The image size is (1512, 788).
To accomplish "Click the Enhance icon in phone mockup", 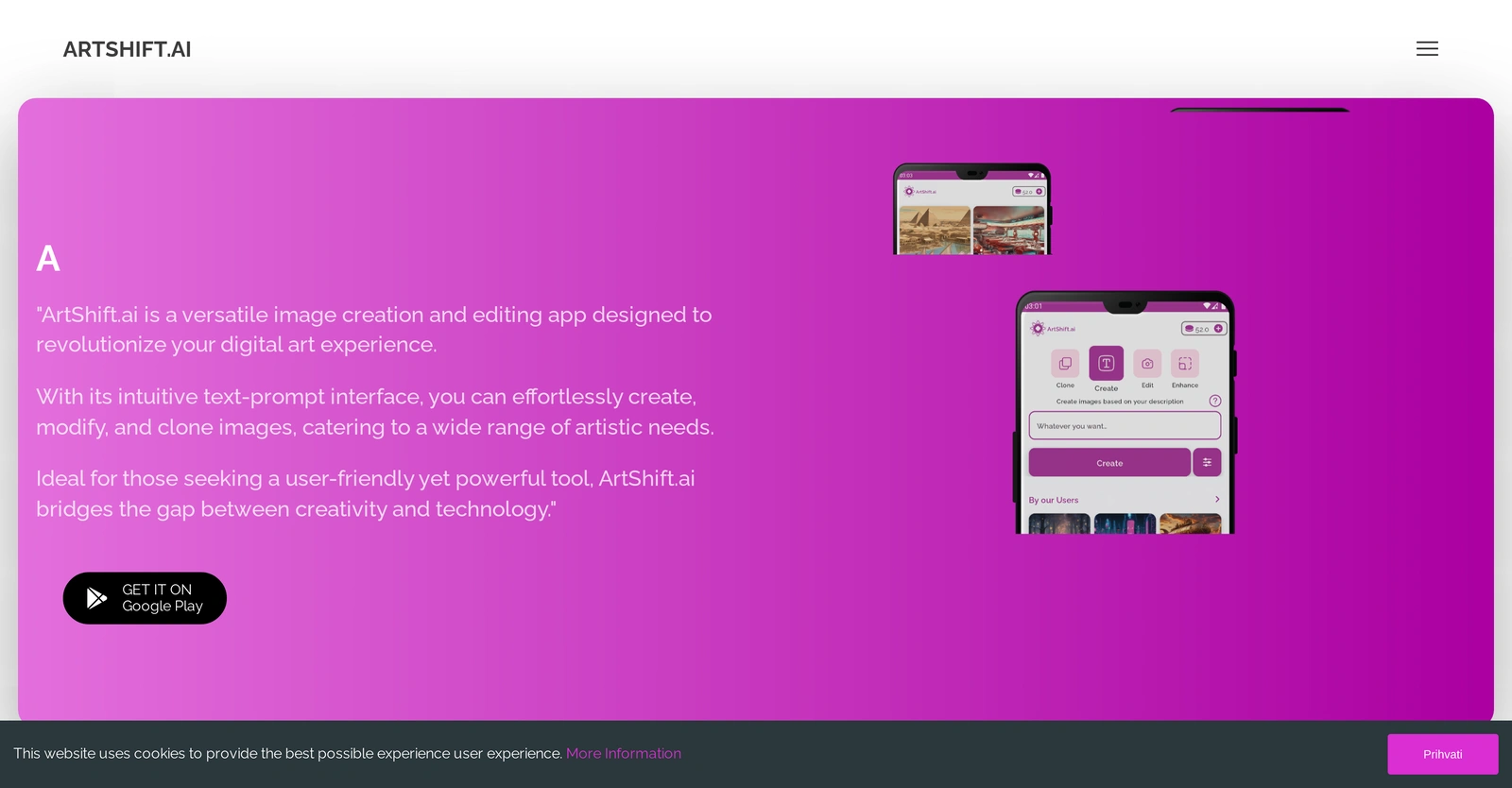I will [x=1185, y=364].
